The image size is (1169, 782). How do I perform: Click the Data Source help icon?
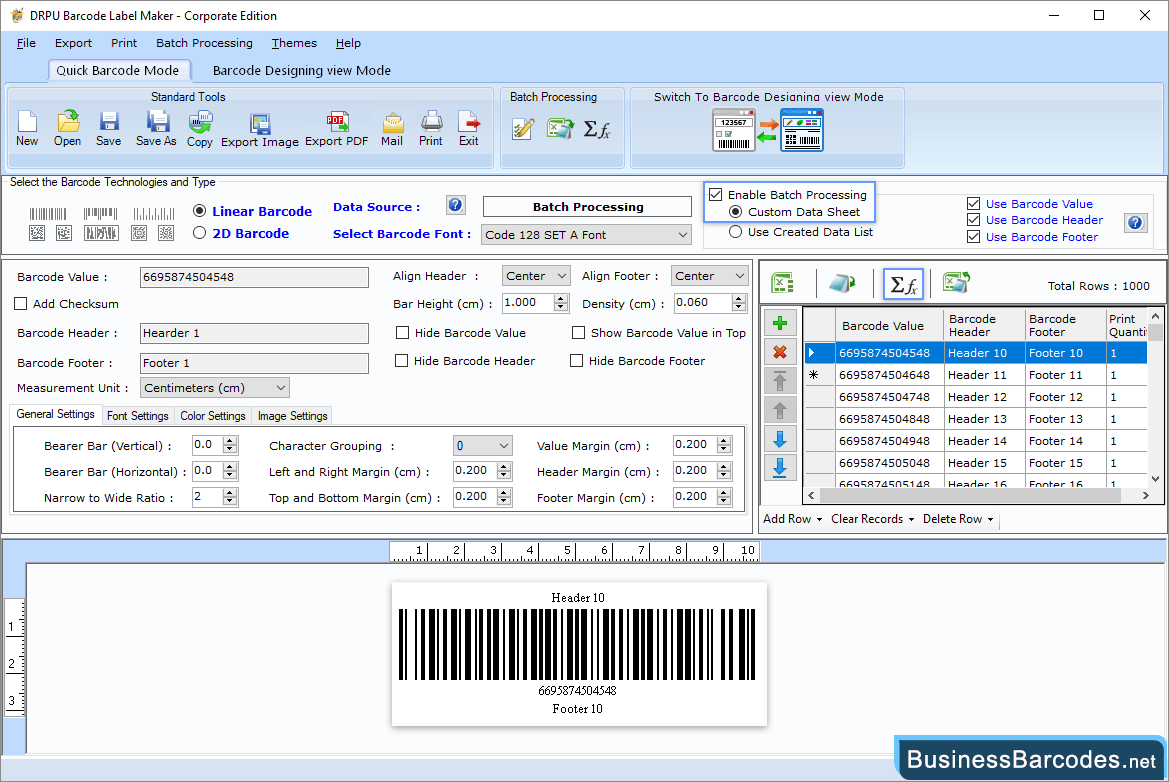point(456,205)
